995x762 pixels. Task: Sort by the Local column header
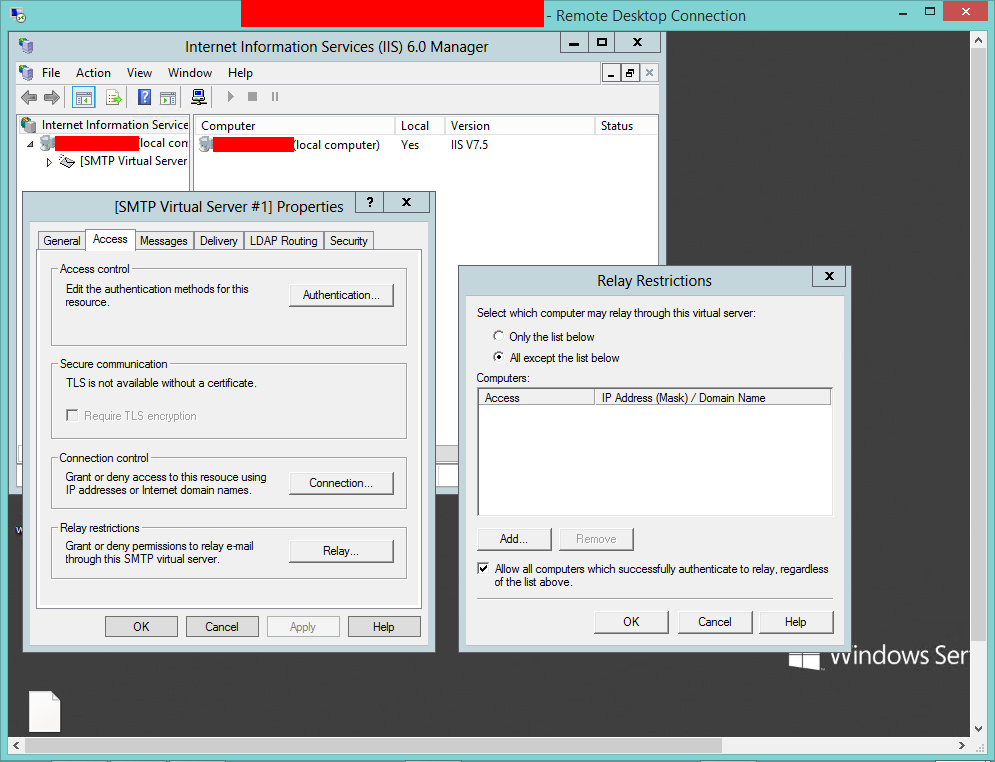[419, 126]
